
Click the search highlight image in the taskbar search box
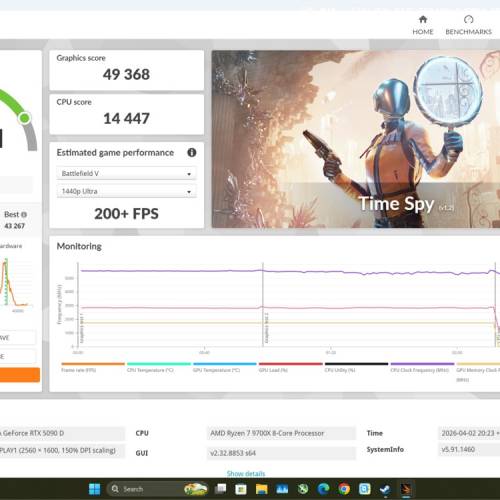point(196,489)
